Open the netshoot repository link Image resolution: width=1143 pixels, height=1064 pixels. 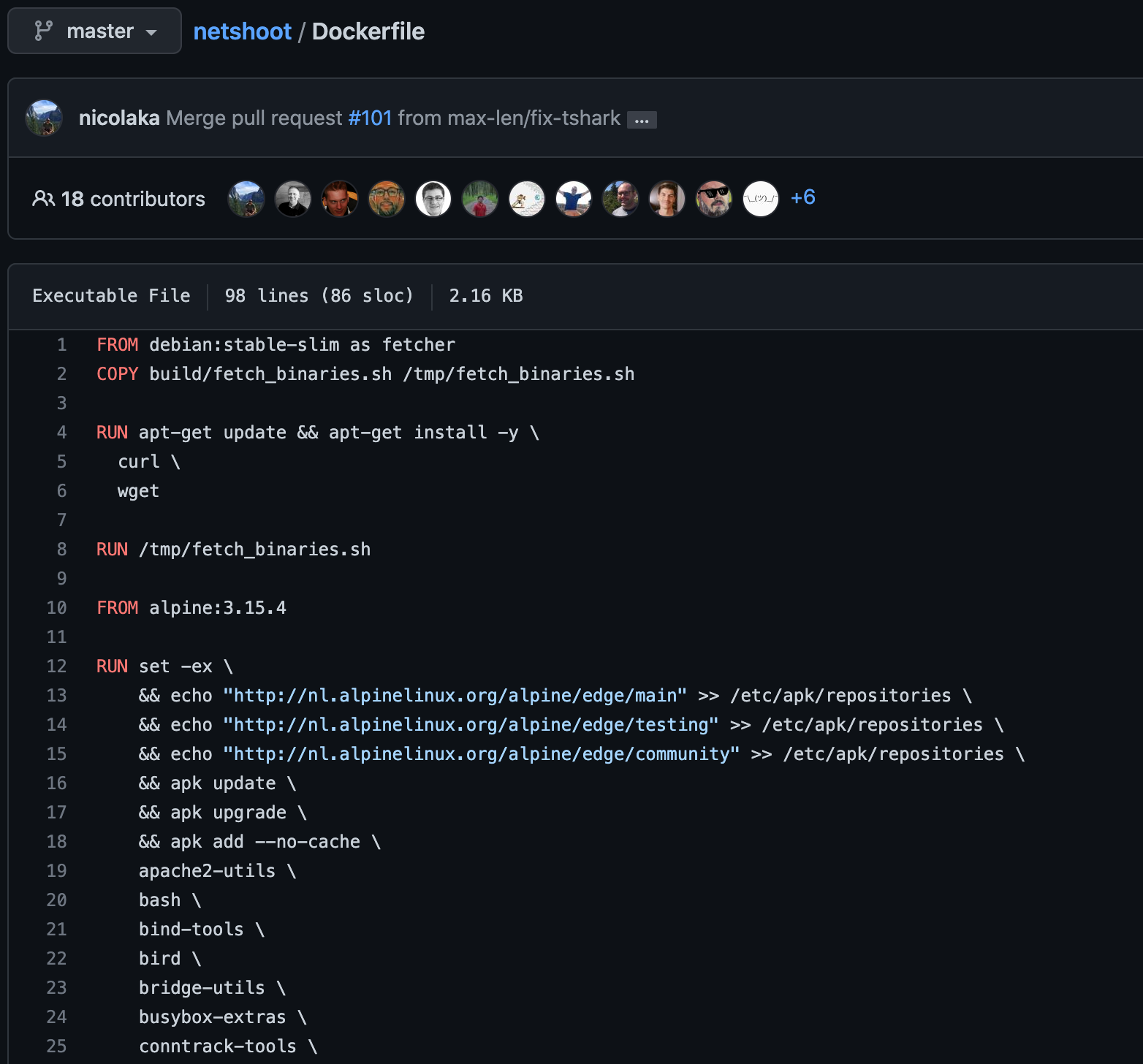pyautogui.click(x=242, y=31)
